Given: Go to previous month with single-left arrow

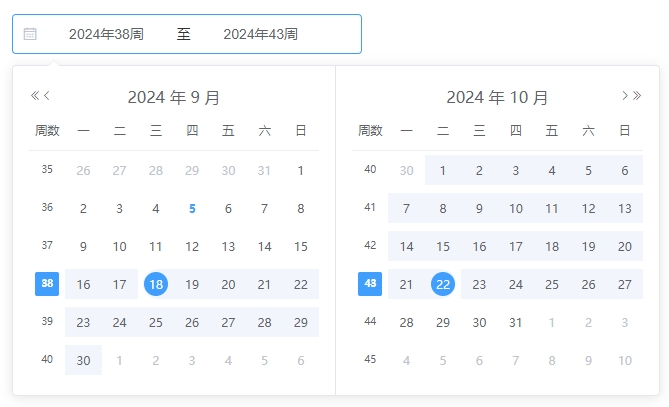Looking at the screenshot, I should 47,96.
